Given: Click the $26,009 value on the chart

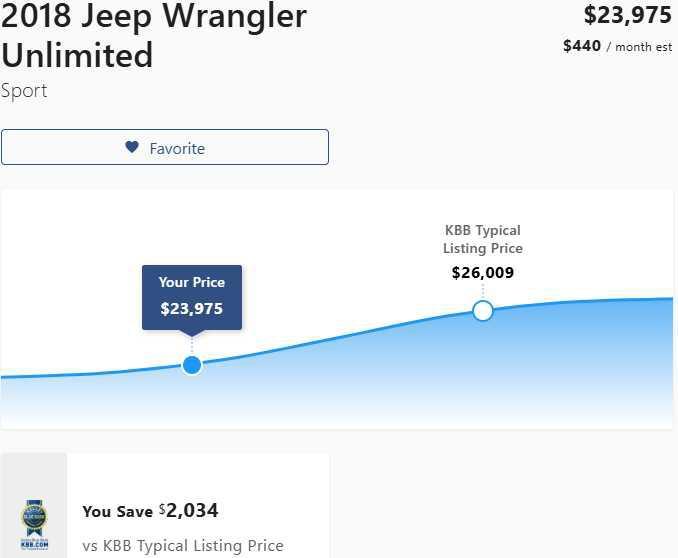Looking at the screenshot, I should pyautogui.click(x=483, y=273).
